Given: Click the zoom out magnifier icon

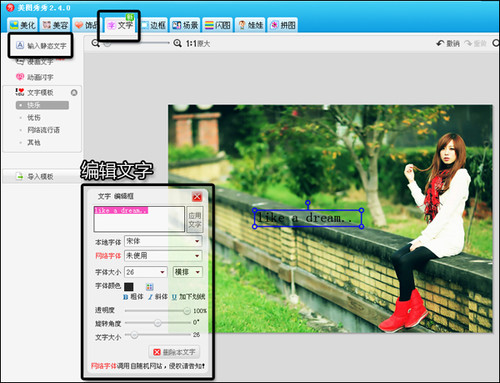Looking at the screenshot, I should (95, 43).
